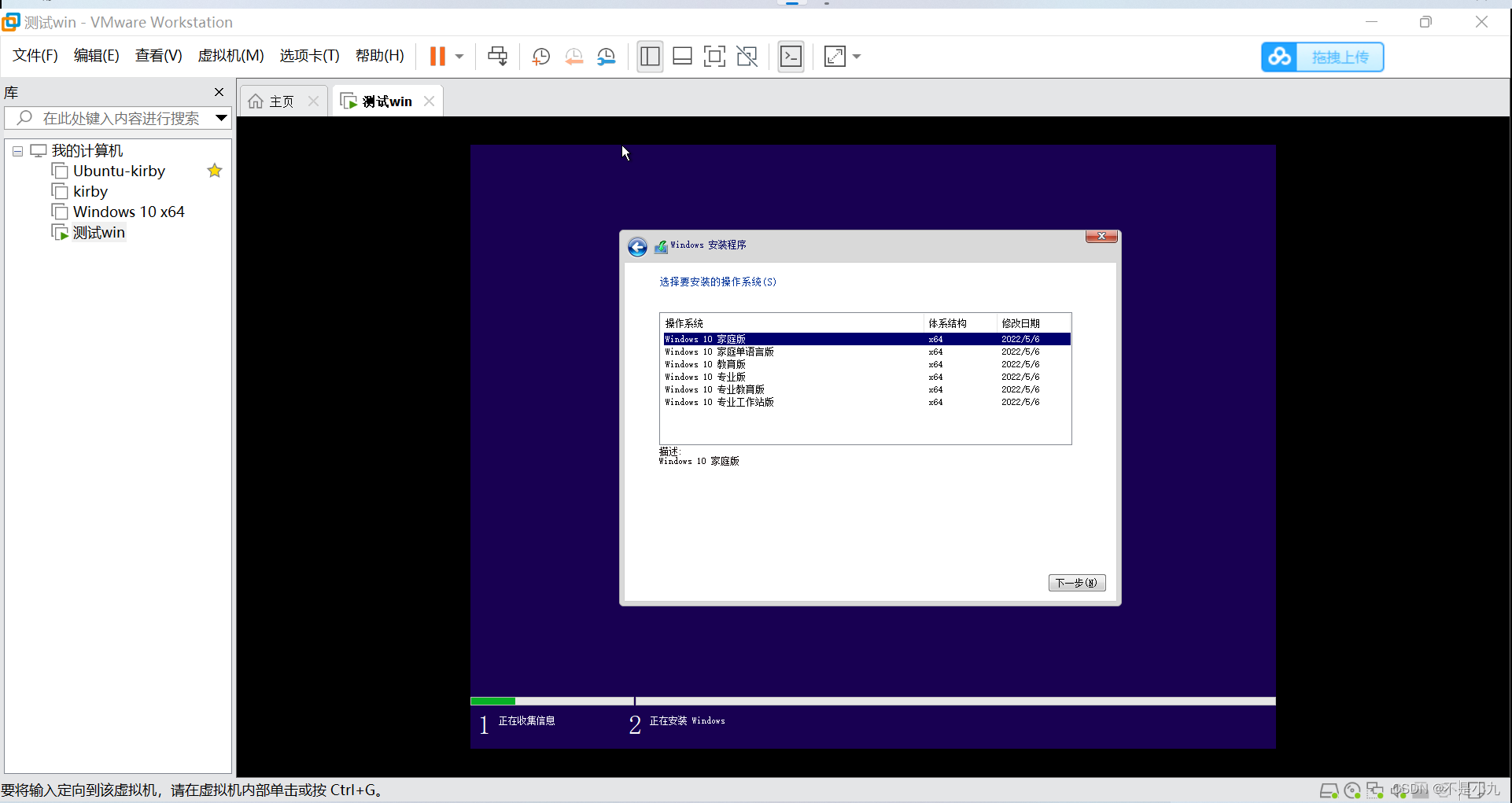Open the 编辑(E) menu
Image resolution: width=1512 pixels, height=803 pixels.
pos(97,56)
